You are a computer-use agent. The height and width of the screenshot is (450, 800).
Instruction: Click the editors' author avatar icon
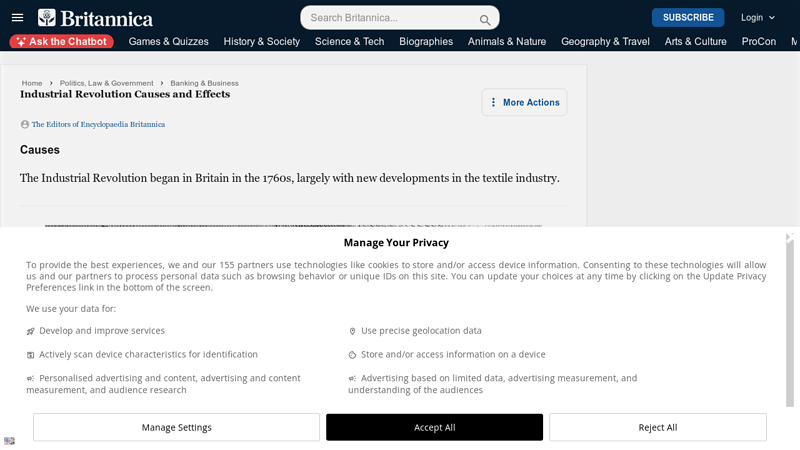pos(25,125)
